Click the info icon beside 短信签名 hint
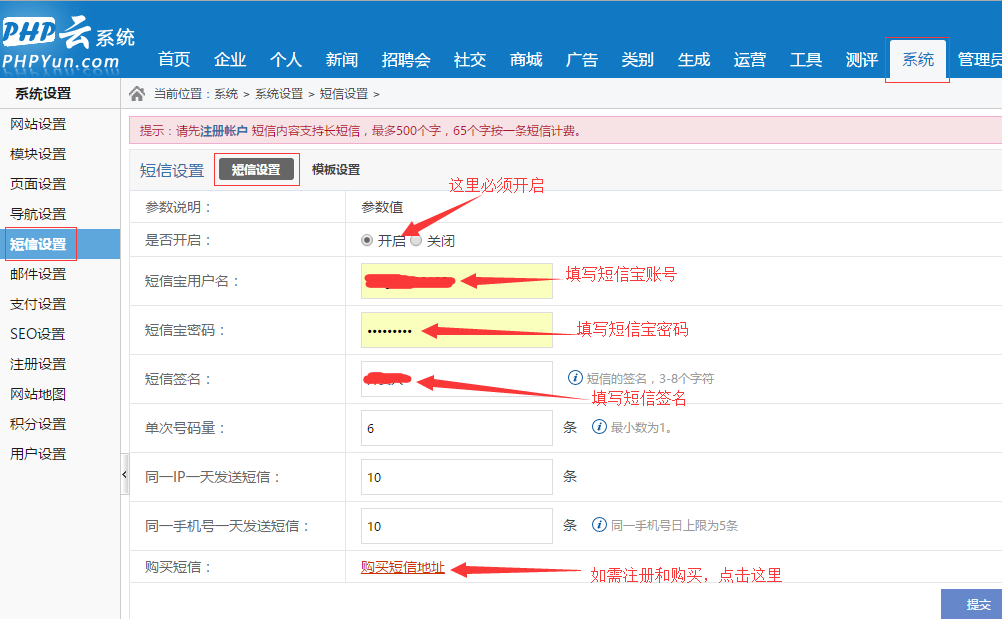 tap(575, 378)
